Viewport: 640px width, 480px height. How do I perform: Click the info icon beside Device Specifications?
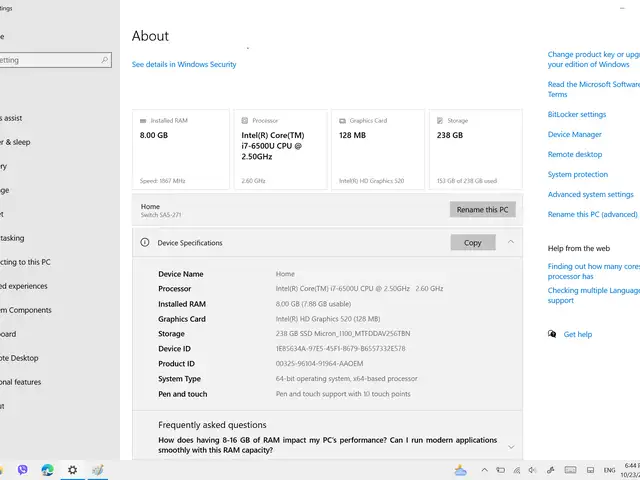point(144,242)
